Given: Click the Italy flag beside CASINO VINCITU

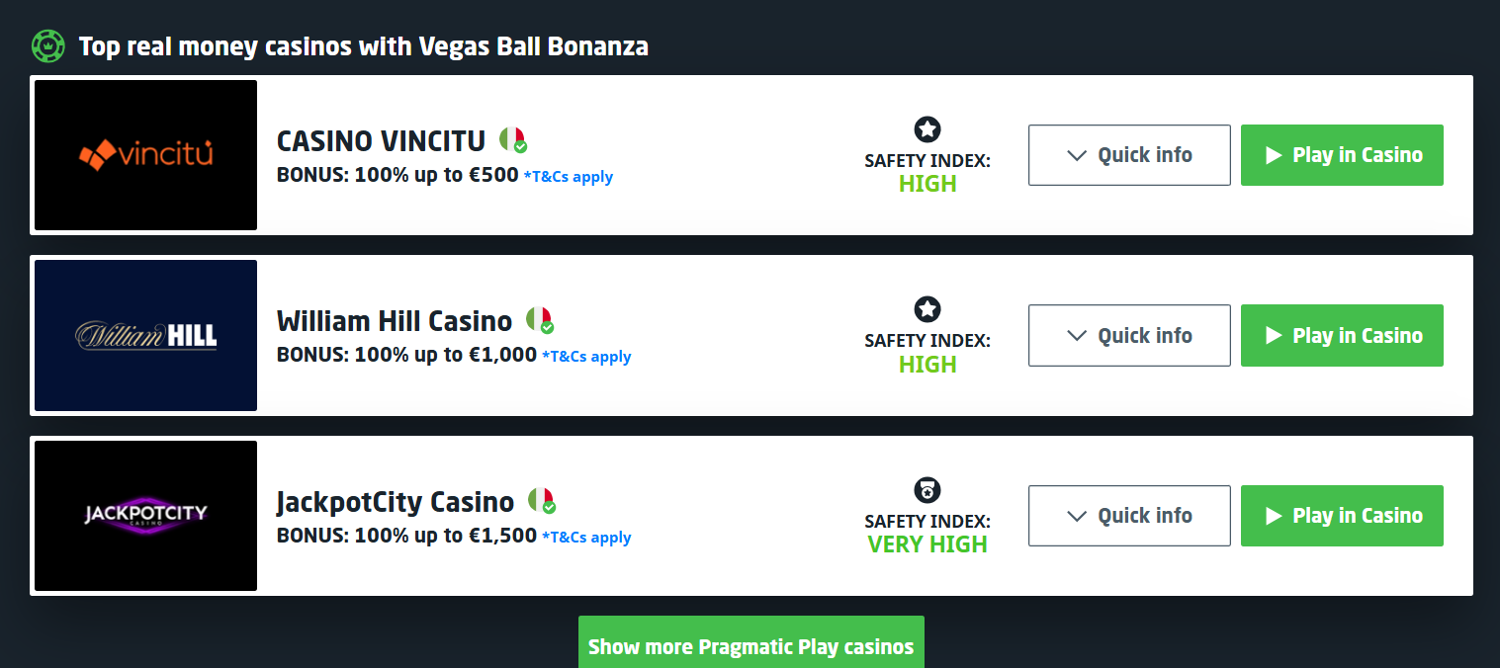Looking at the screenshot, I should pos(512,139).
